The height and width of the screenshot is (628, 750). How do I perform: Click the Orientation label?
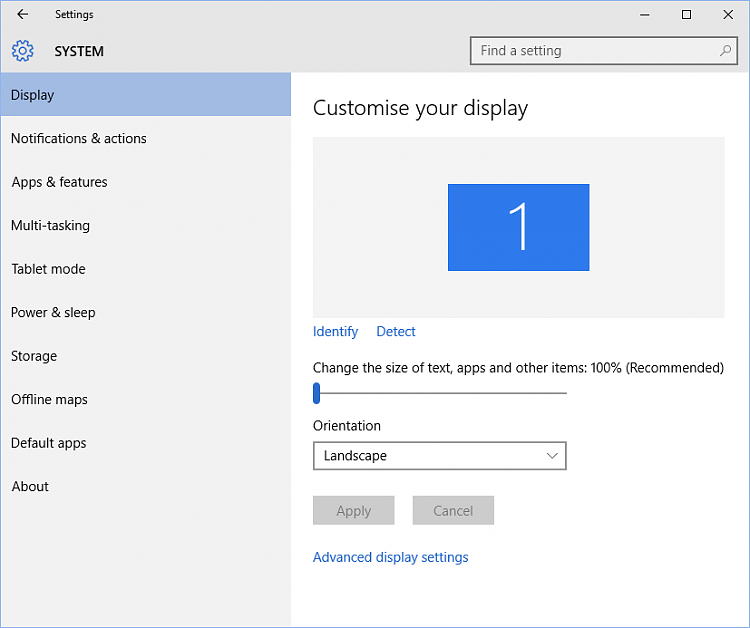[x=347, y=426]
